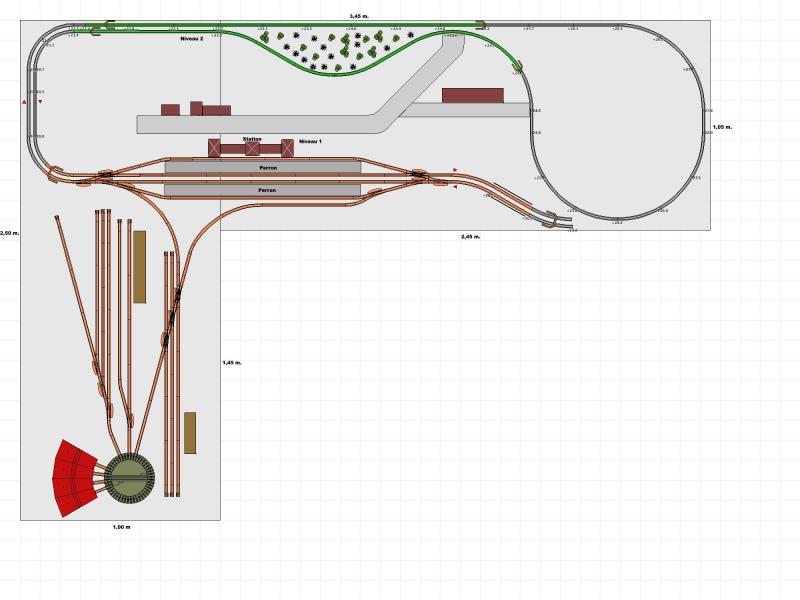Select the gray circular return loop track
Screen dimensions: 800x600
[x=617, y=122]
